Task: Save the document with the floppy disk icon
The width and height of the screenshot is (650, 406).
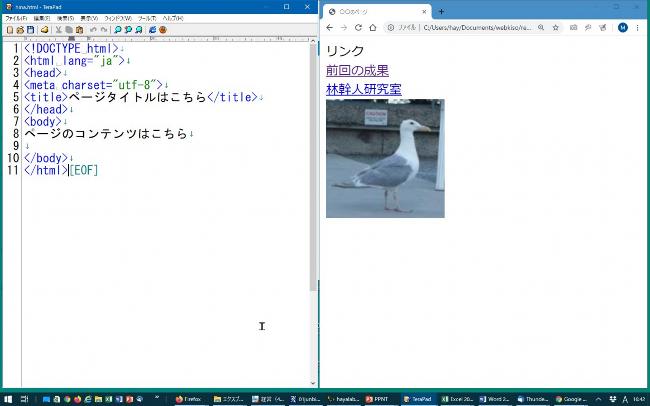Action: [x=30, y=30]
